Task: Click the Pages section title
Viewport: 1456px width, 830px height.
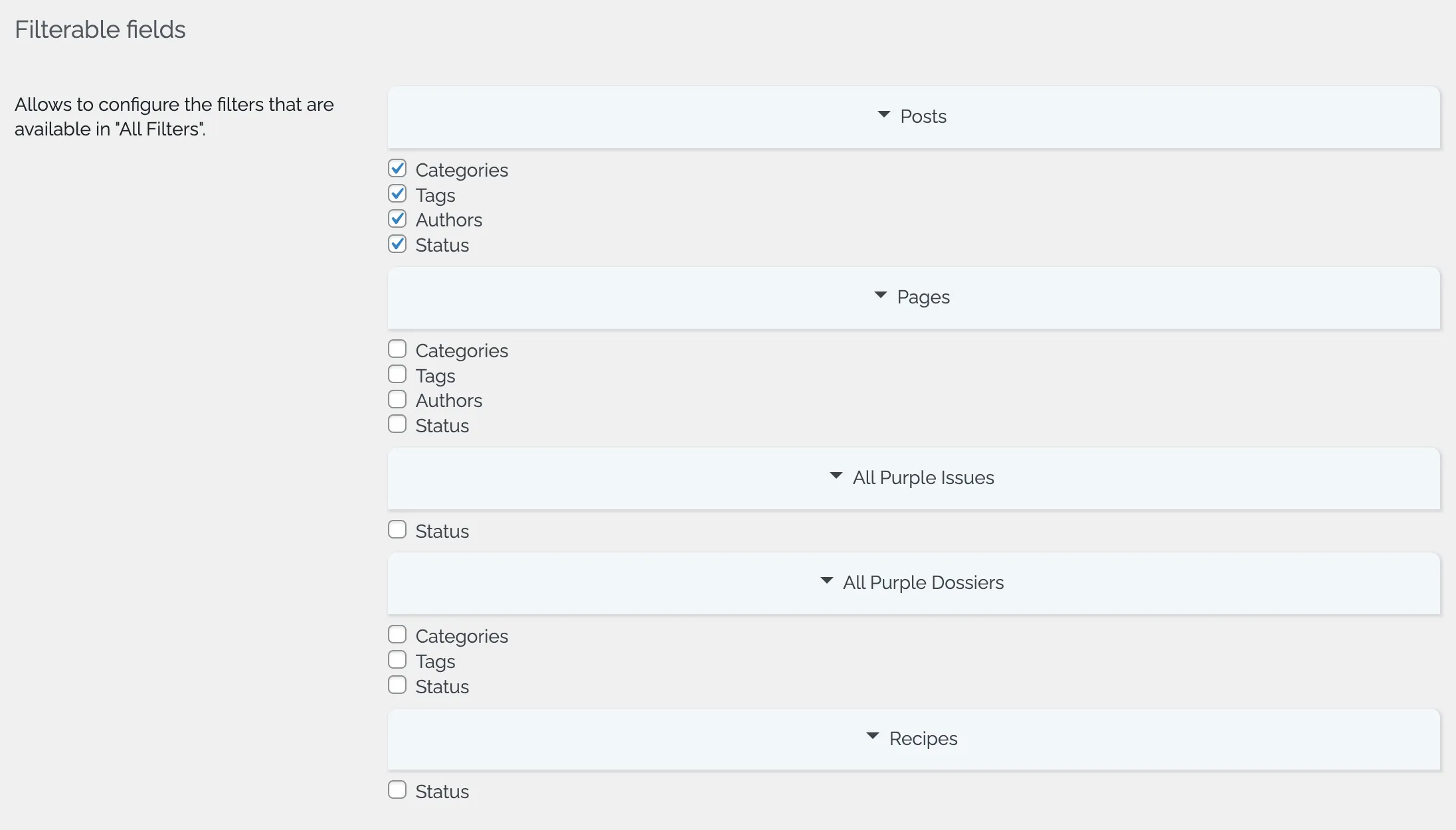Action: (x=923, y=297)
